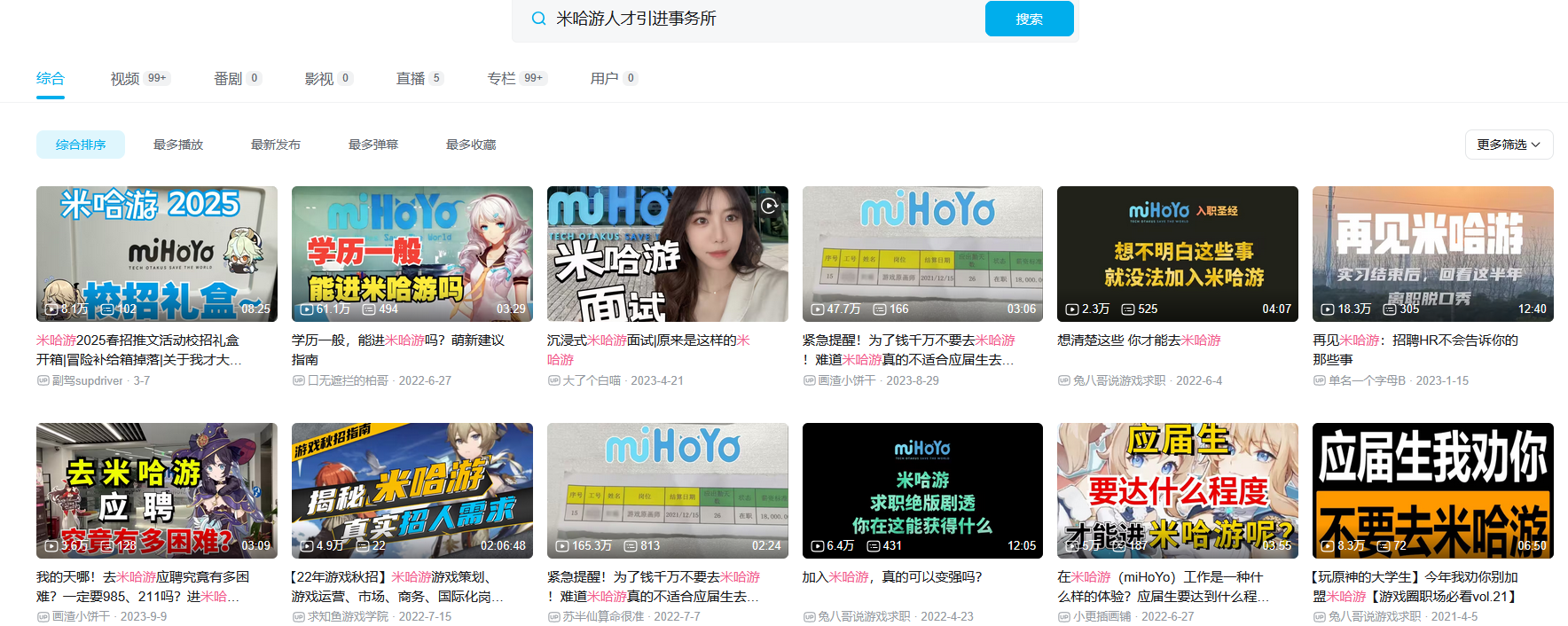Open title 在米哈游（miHoYo）工作是一种什么样的体验

click(1164, 586)
